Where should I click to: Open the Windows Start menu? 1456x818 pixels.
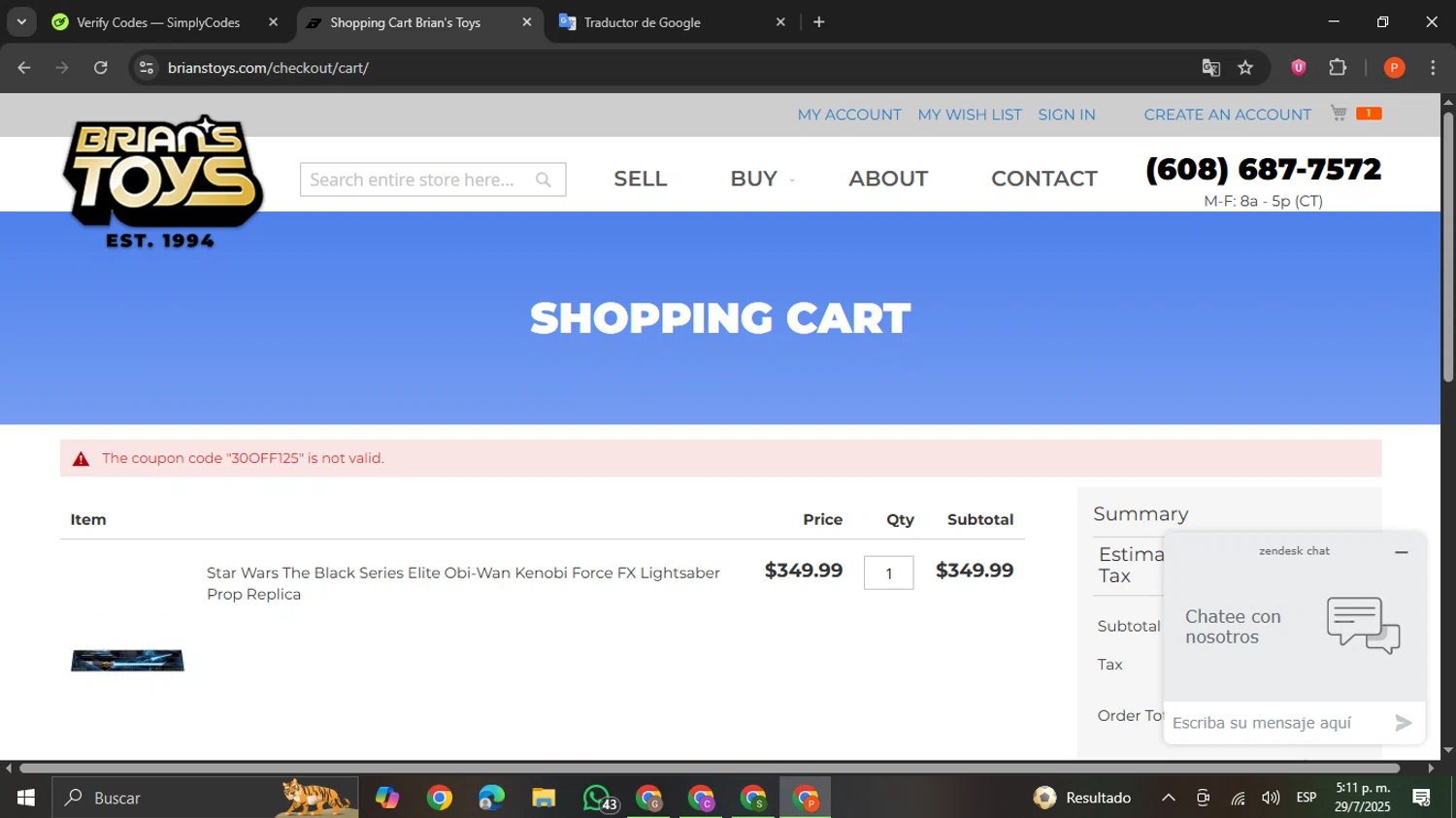(x=26, y=798)
